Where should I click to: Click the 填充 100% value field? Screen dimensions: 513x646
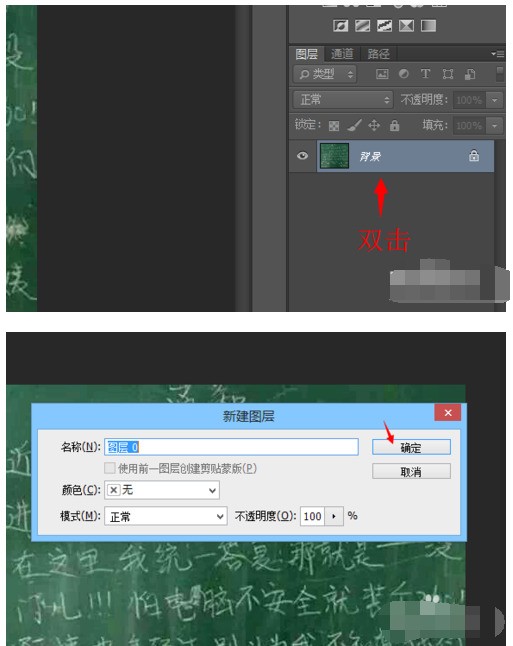coord(469,126)
